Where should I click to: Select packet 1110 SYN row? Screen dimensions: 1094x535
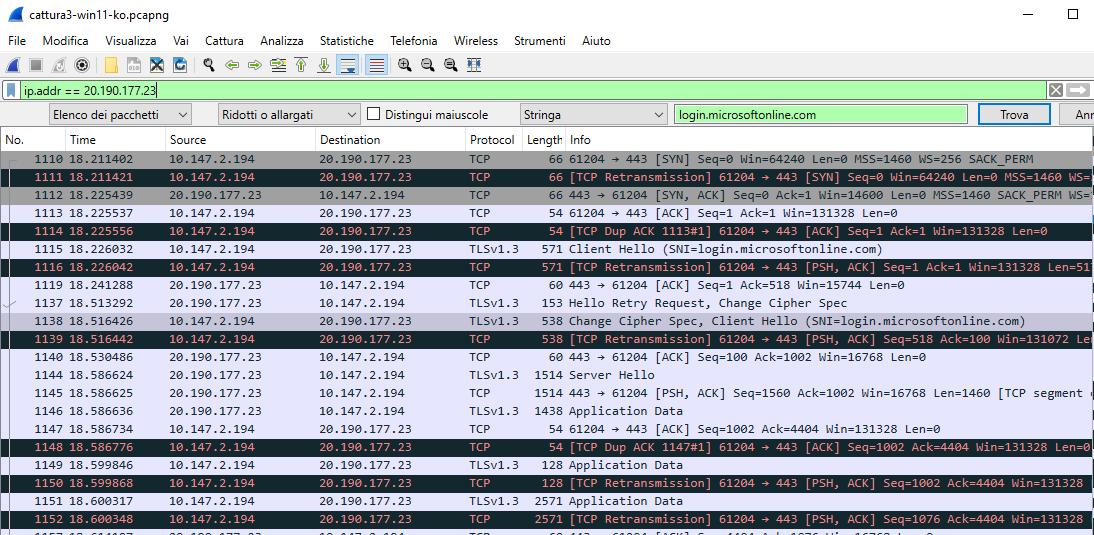[547, 159]
